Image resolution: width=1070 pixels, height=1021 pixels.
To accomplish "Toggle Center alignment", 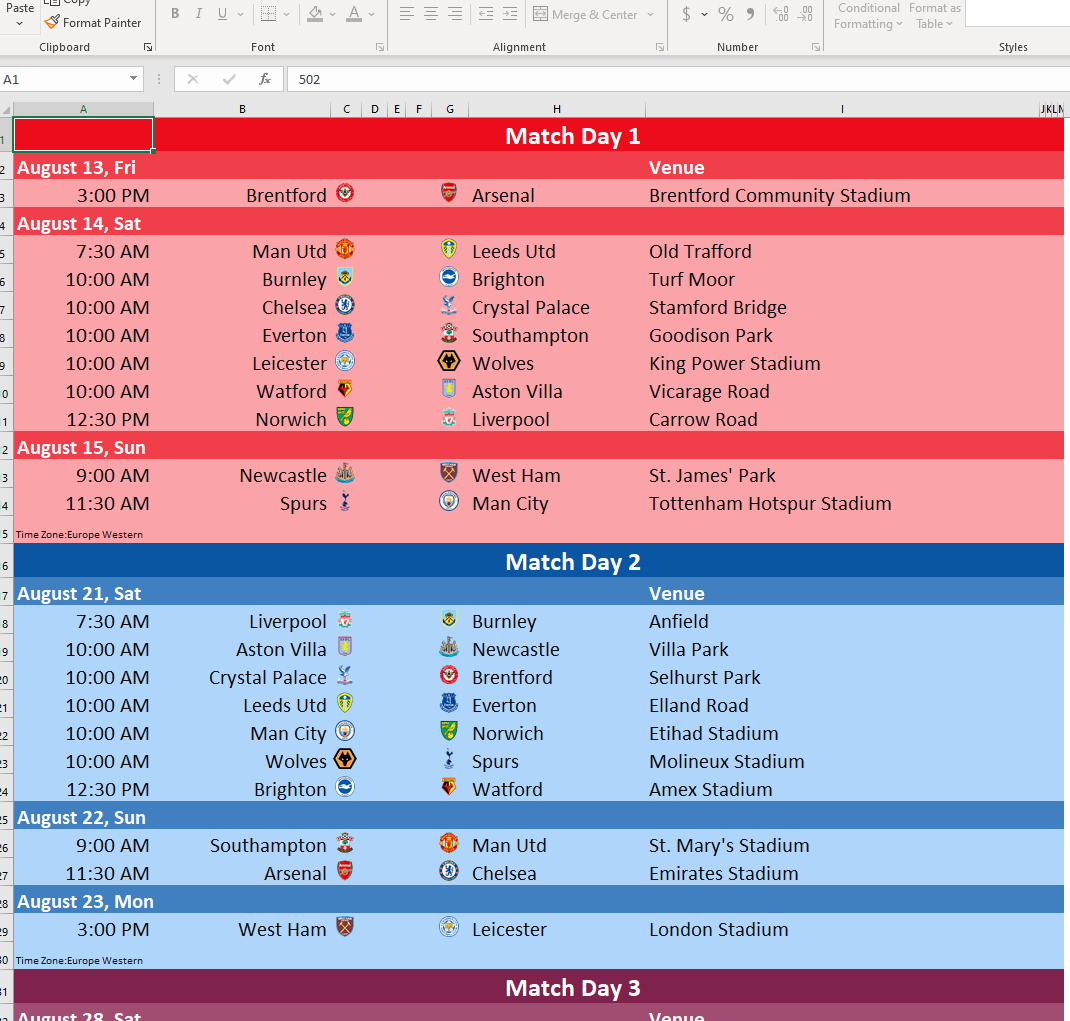I will [x=431, y=14].
